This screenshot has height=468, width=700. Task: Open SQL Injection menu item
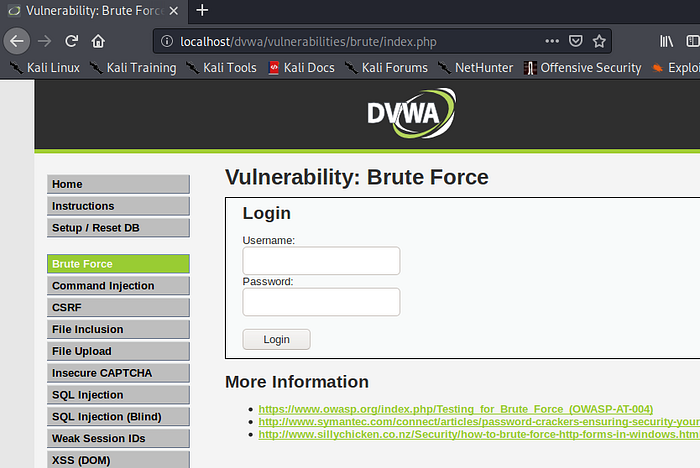pyautogui.click(x=118, y=395)
